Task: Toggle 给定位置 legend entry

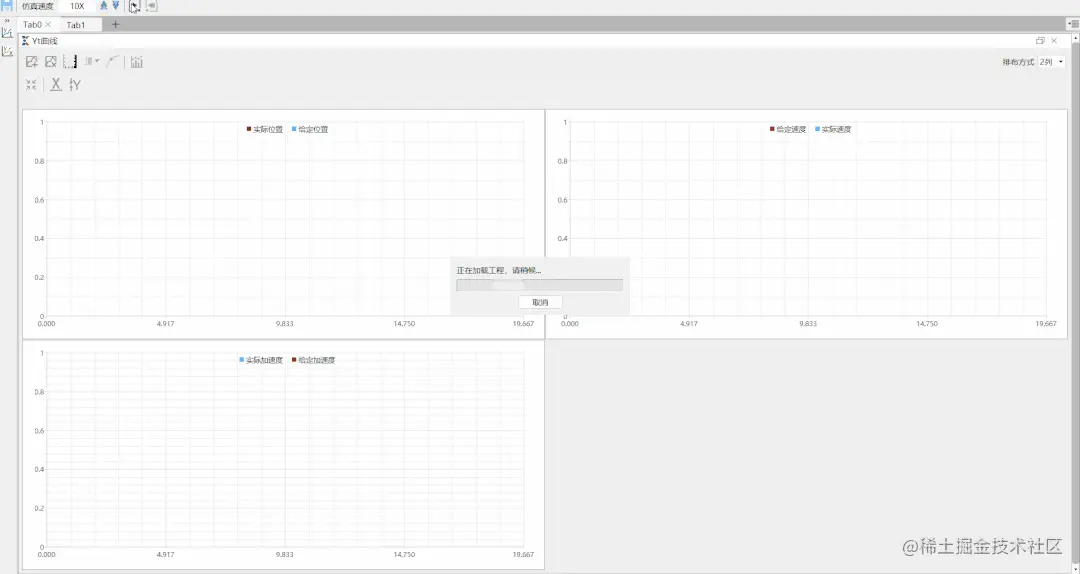Action: coord(311,130)
